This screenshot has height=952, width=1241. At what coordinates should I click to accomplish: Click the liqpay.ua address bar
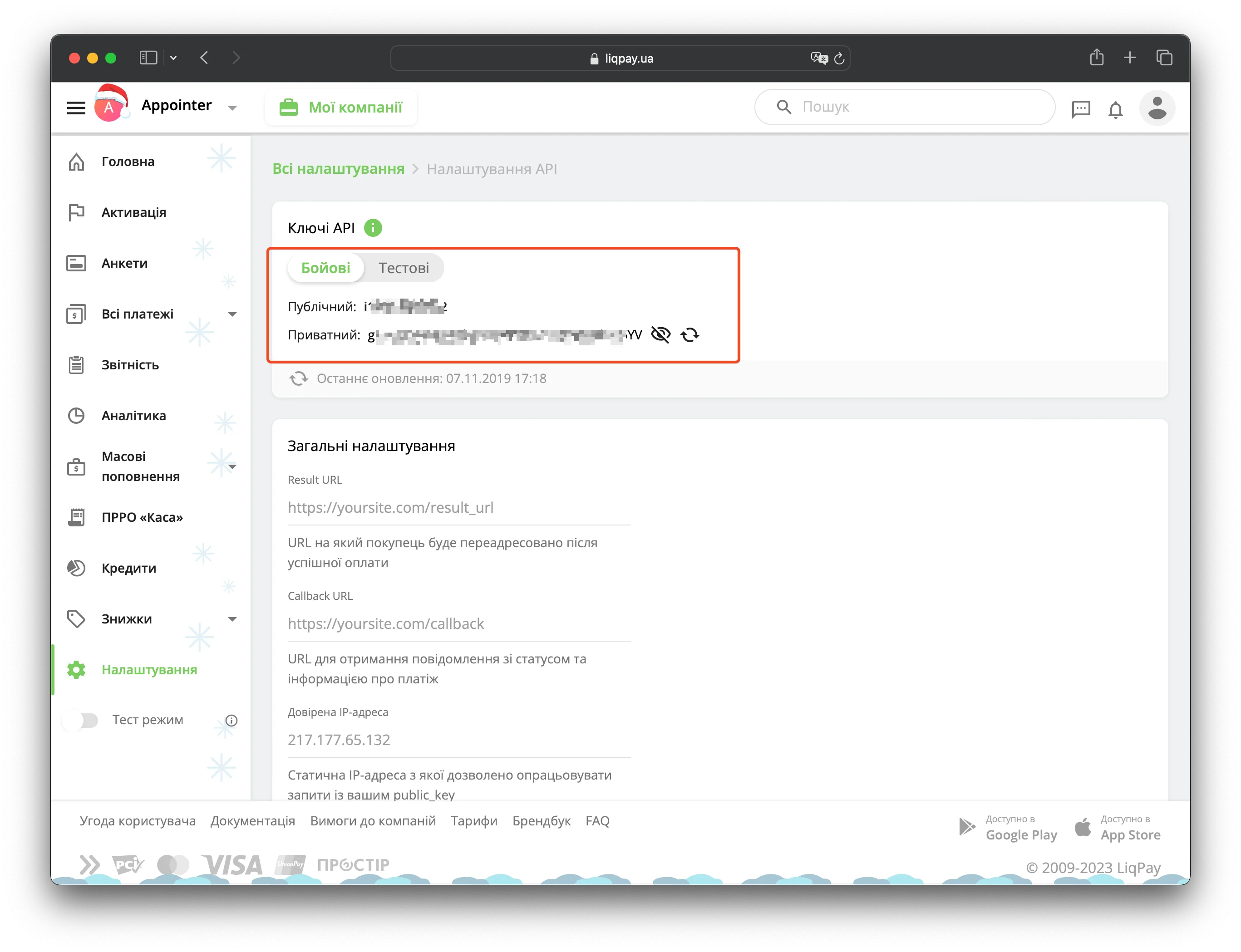pyautogui.click(x=620, y=58)
